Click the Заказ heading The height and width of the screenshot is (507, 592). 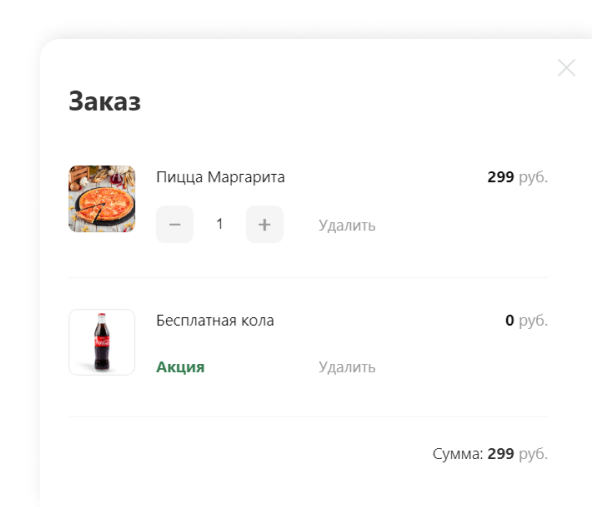pyautogui.click(x=105, y=101)
